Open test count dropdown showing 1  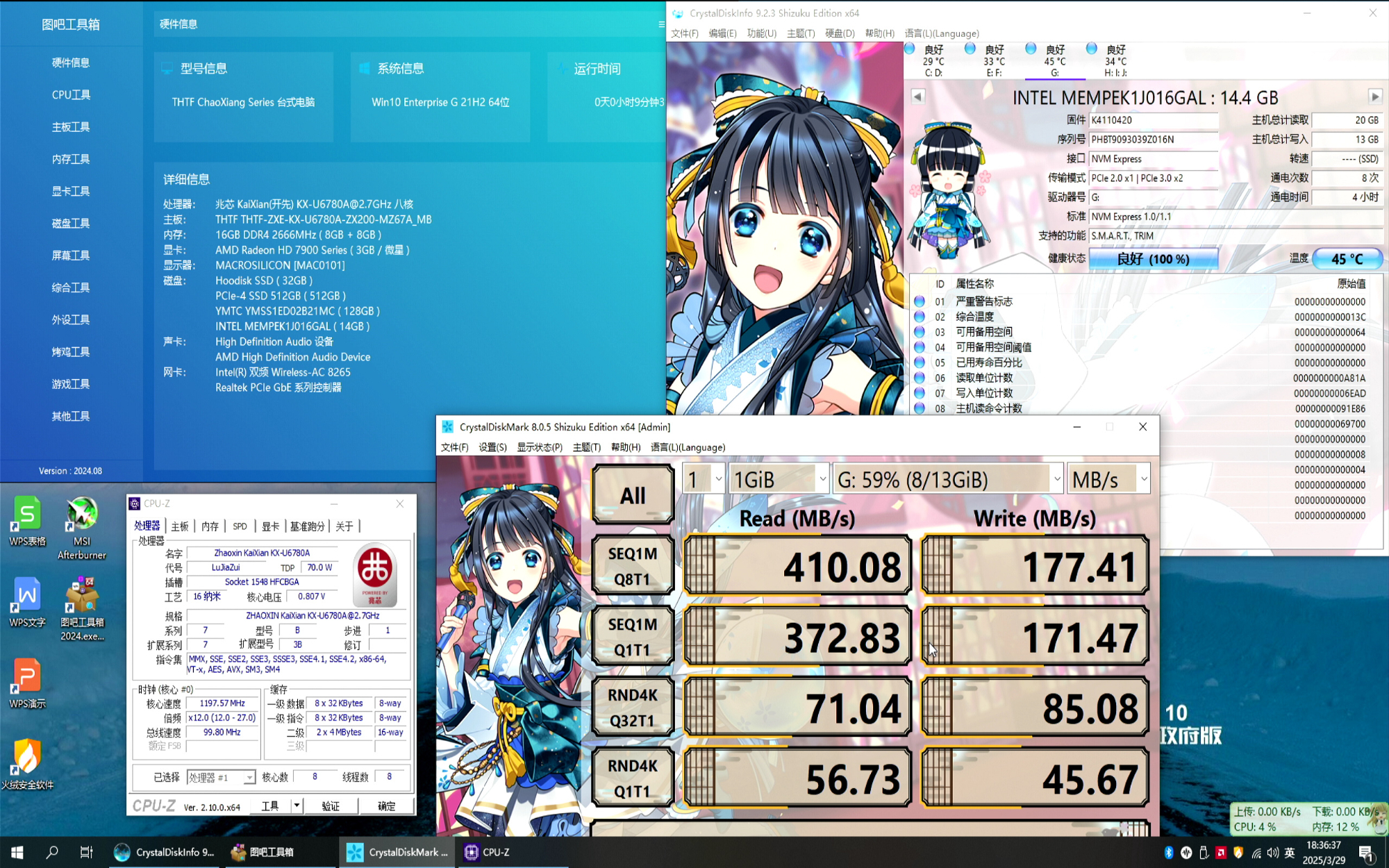[704, 479]
